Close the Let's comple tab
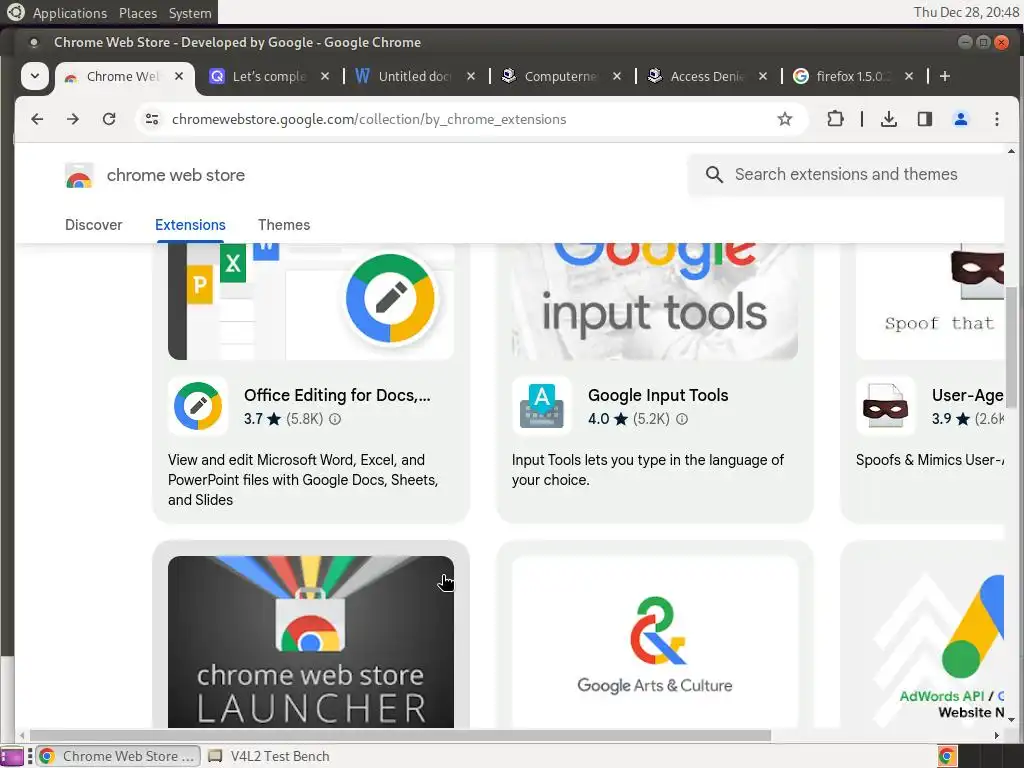Image resolution: width=1024 pixels, height=768 pixels. pos(325,76)
